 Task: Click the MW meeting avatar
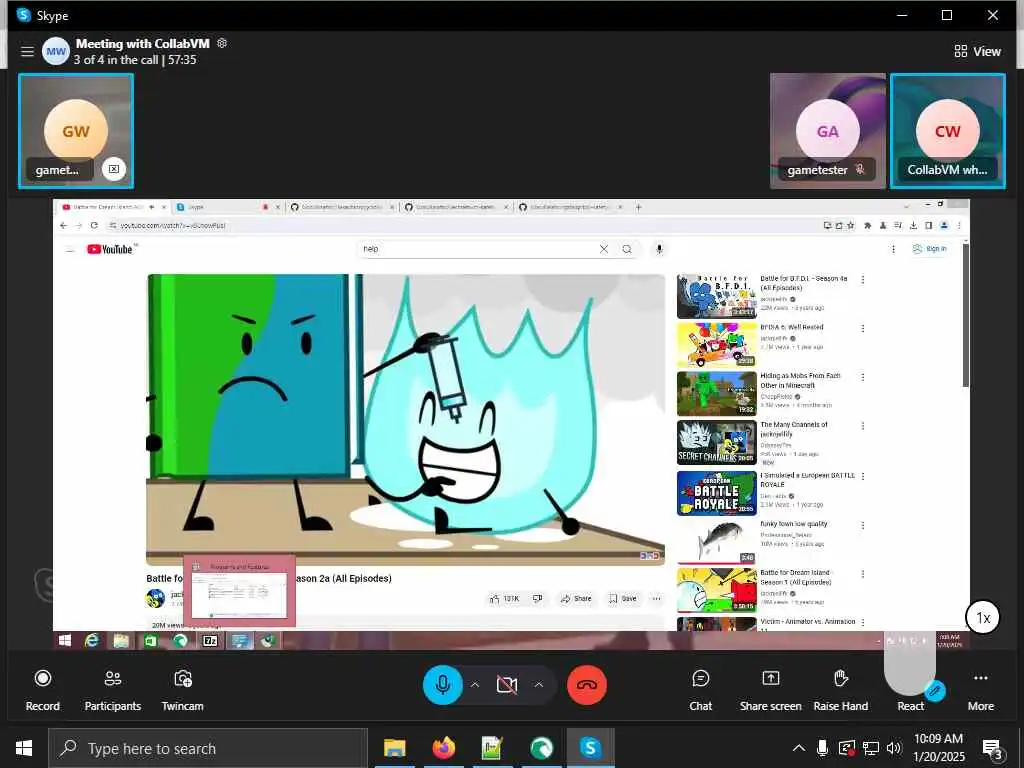56,51
